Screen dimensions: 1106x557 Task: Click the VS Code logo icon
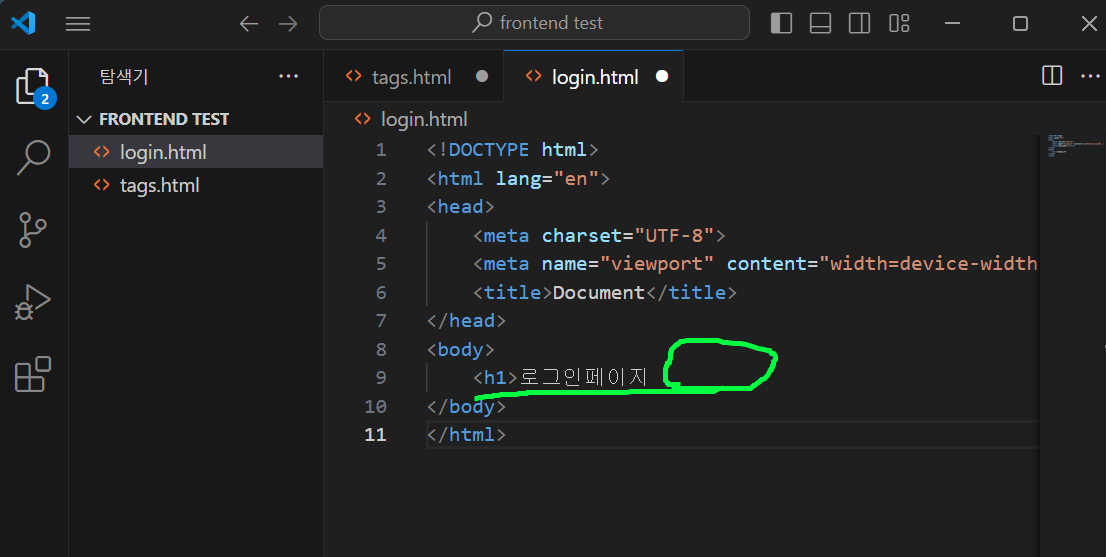point(23,23)
